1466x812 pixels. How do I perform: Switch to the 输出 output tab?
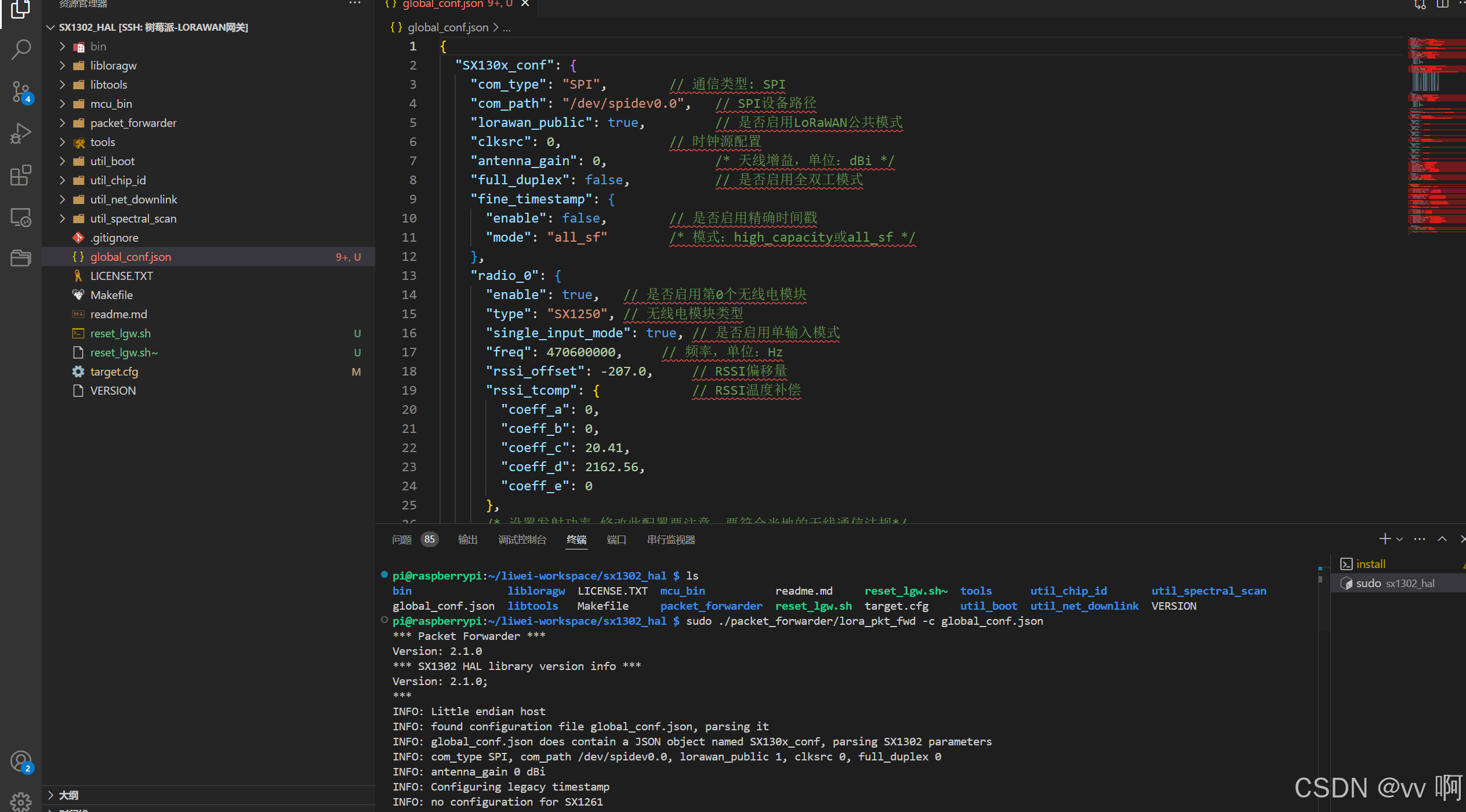467,540
